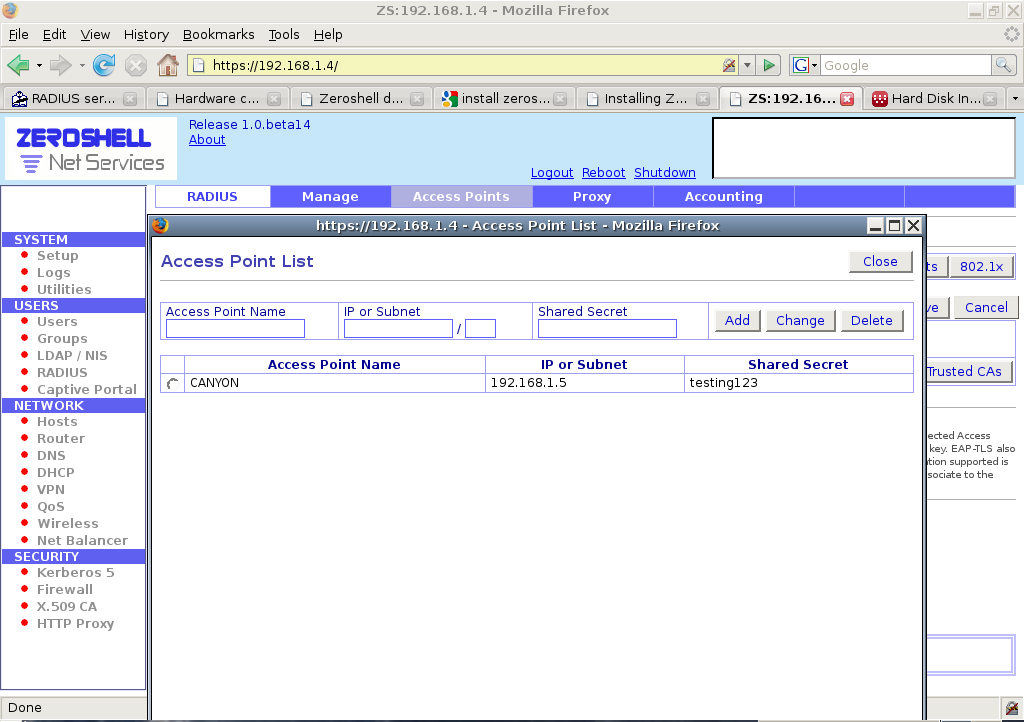
Task: Open the Access Points tab
Action: click(461, 196)
